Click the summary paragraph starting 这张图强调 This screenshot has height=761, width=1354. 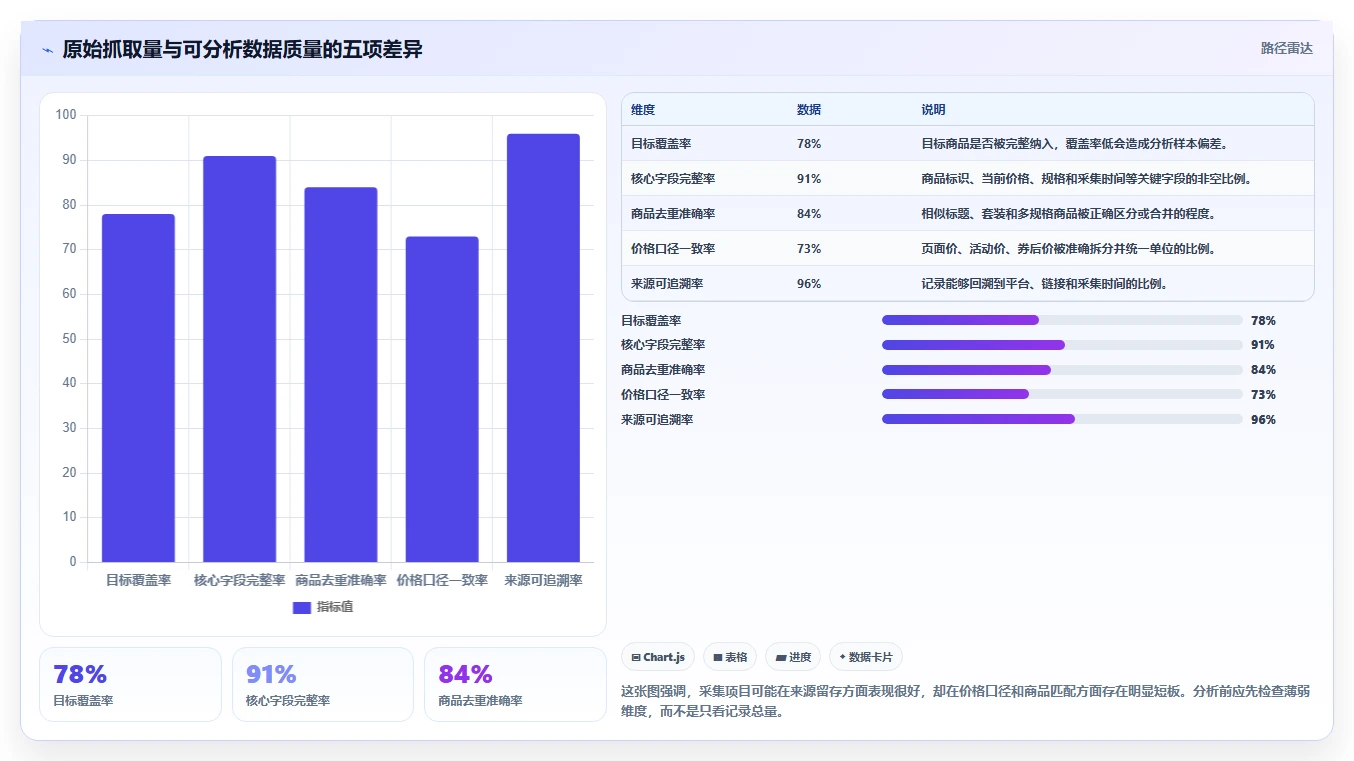tap(966, 702)
